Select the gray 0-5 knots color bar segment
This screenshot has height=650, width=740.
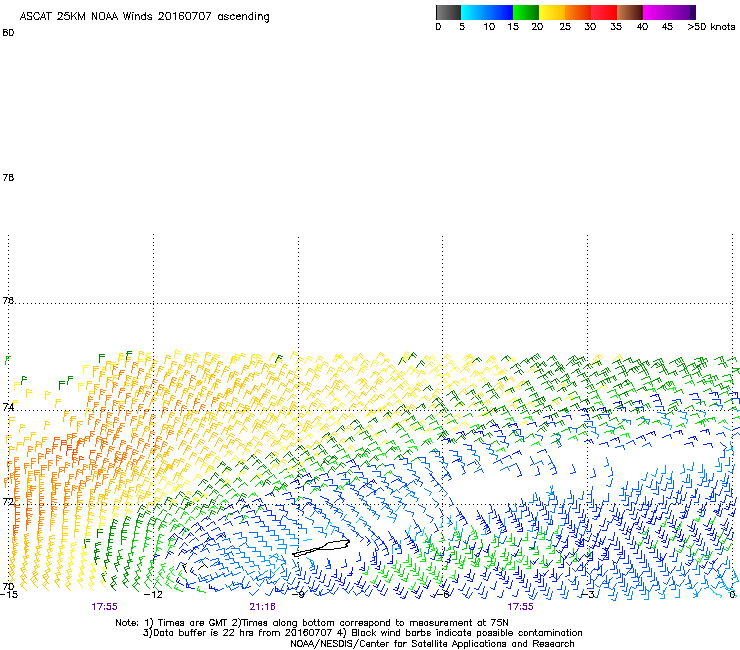click(x=448, y=12)
